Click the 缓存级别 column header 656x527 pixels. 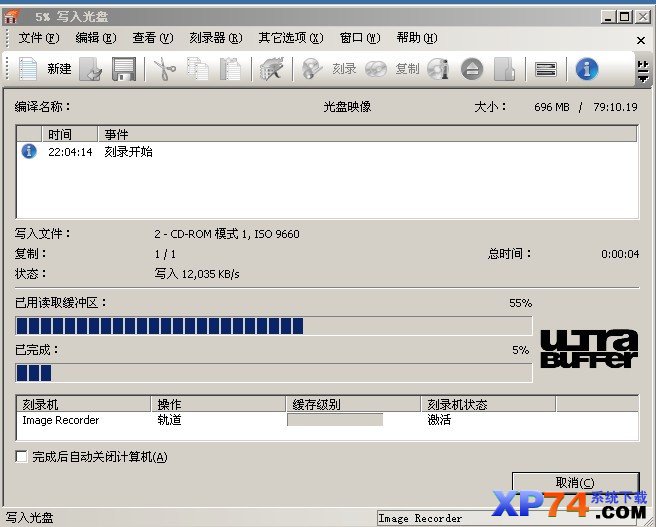[354, 404]
